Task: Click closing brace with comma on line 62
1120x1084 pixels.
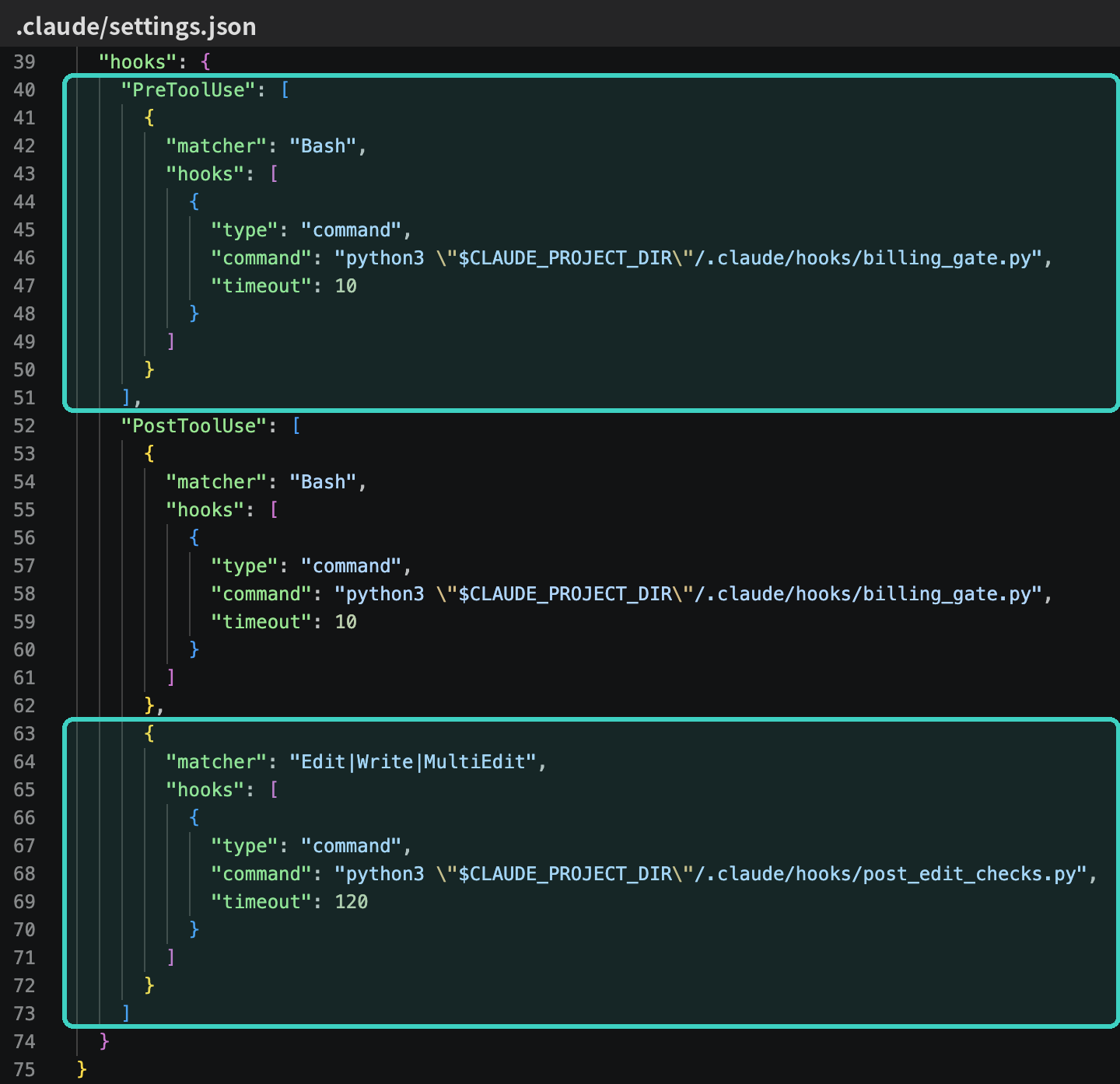Action: 154,706
